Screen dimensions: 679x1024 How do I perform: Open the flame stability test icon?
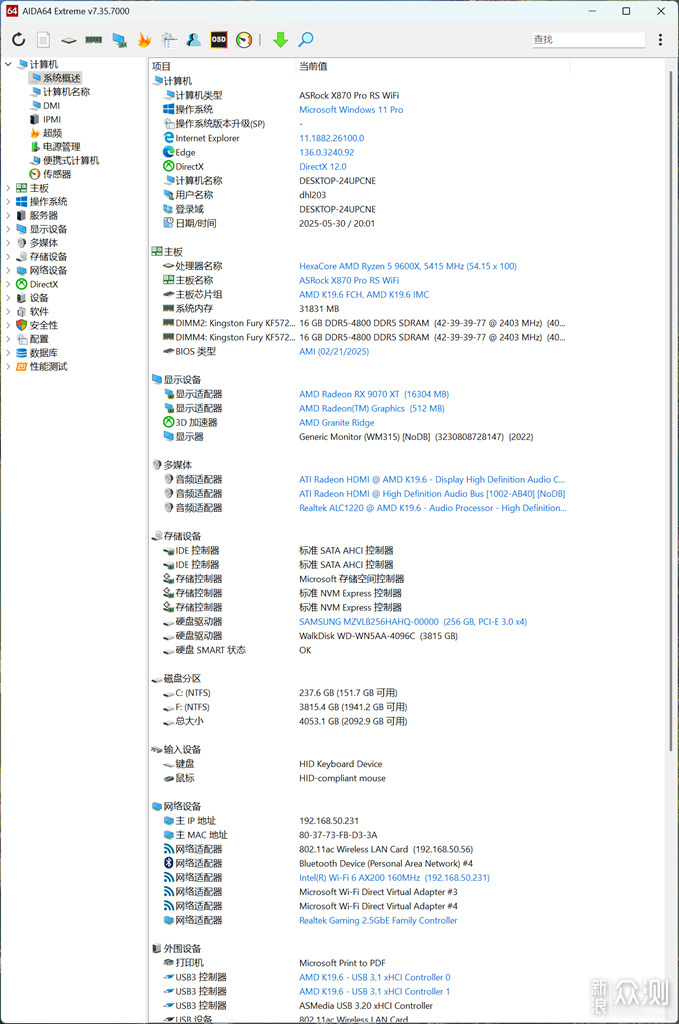(x=144, y=40)
